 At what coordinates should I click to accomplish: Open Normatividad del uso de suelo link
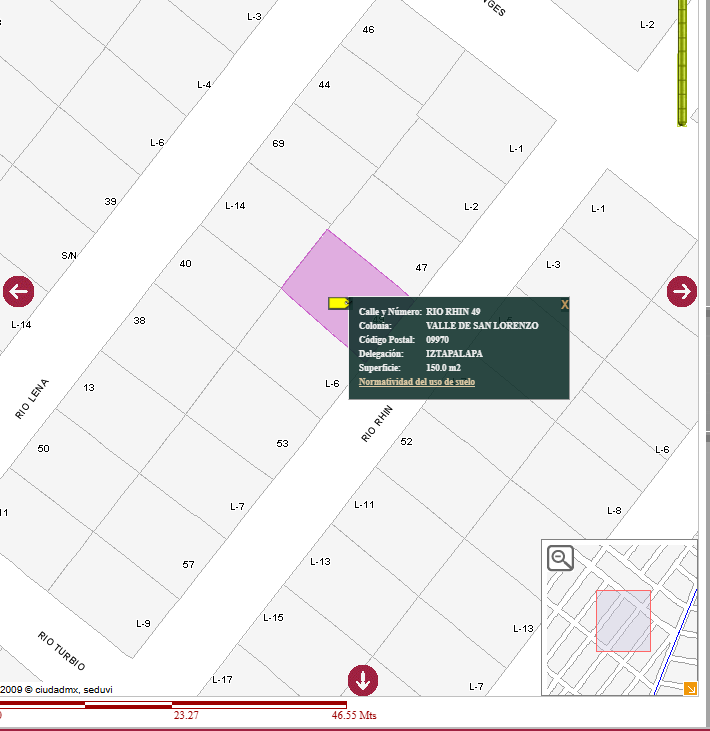click(x=417, y=382)
